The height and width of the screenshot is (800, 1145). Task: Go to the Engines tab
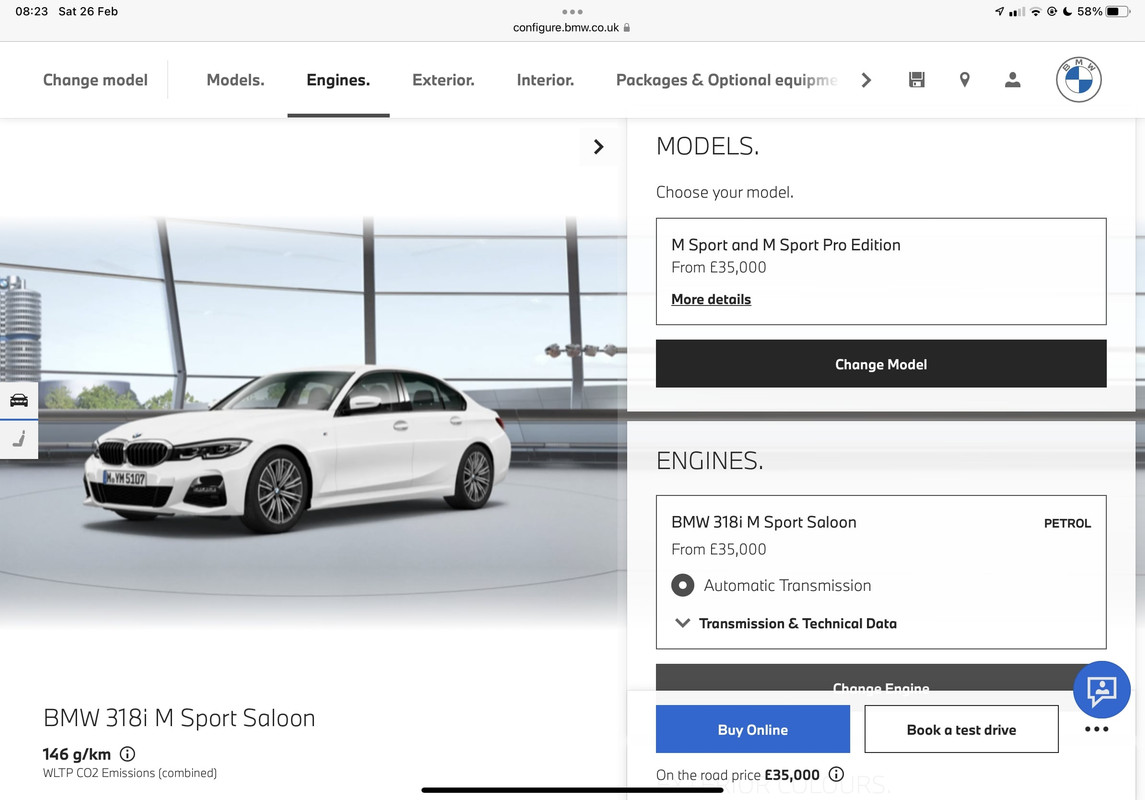pyautogui.click(x=338, y=80)
